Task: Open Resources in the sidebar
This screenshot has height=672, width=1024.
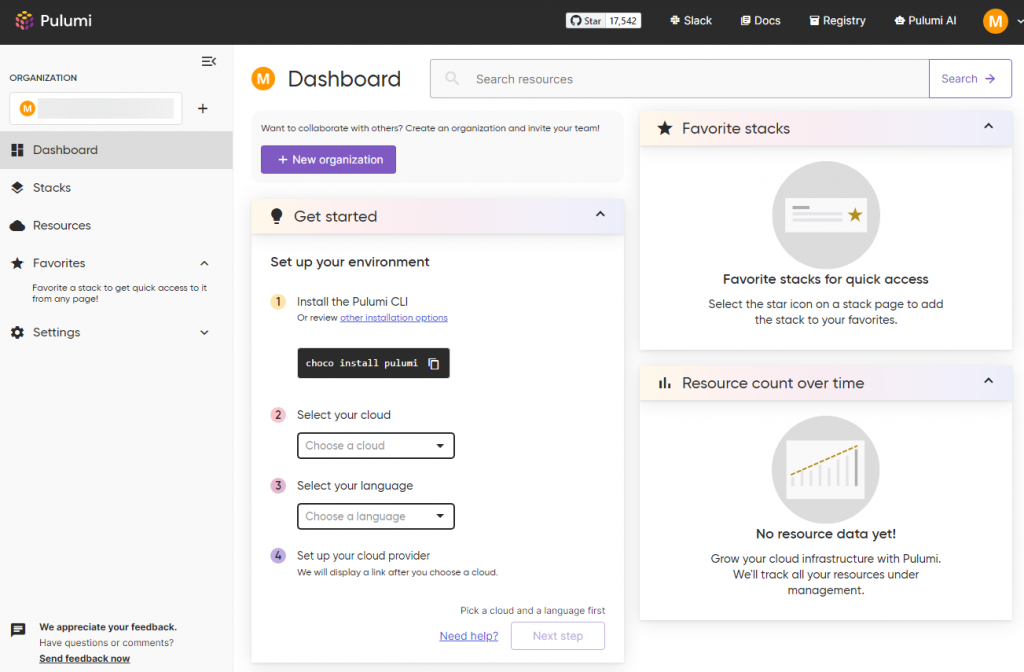Action: point(116,225)
